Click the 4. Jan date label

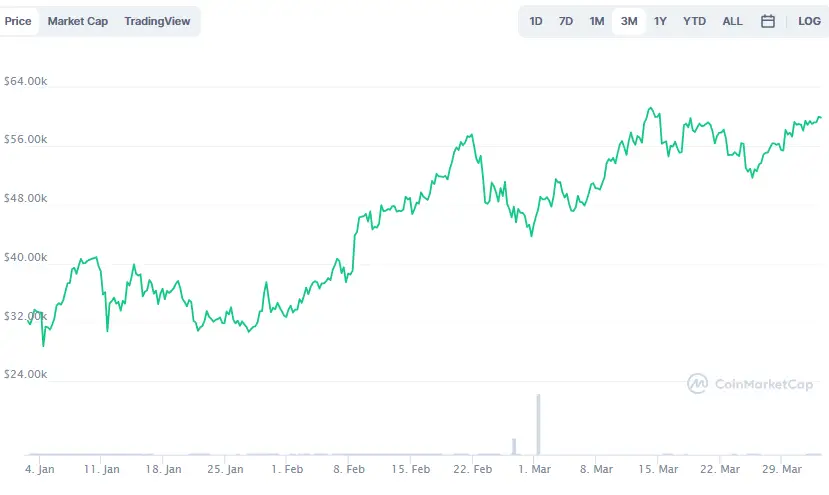[40, 469]
